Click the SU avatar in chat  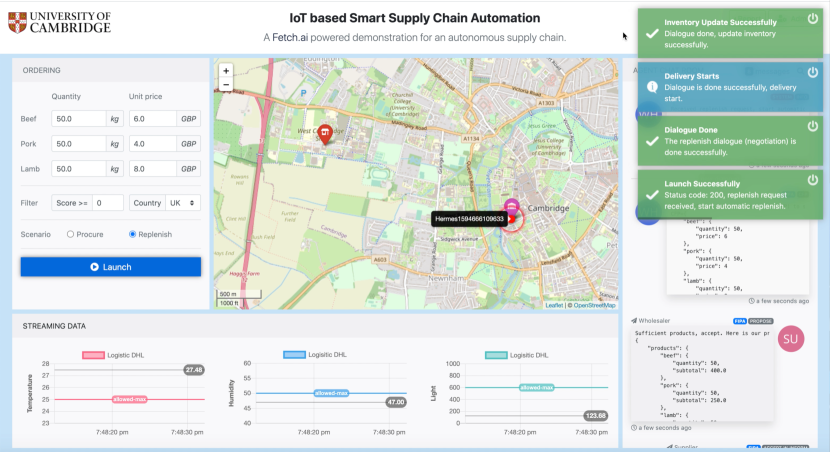pyautogui.click(x=791, y=339)
